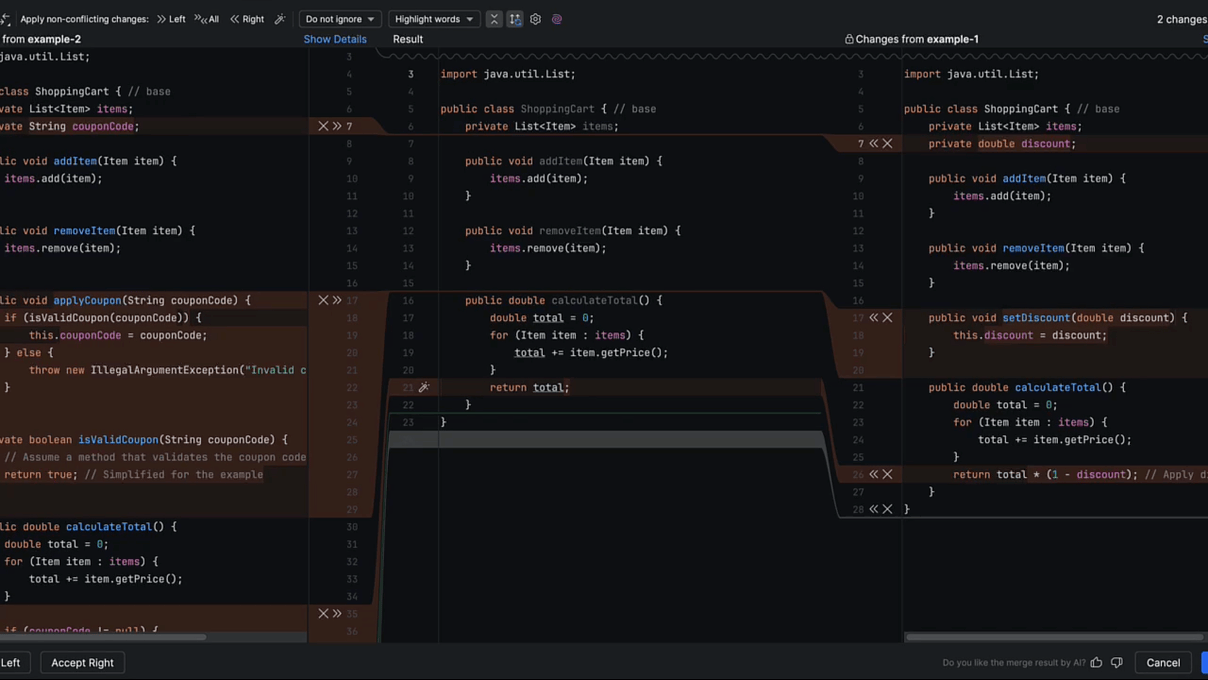
Task: Apply all changes from the left side
Action: click(174, 19)
